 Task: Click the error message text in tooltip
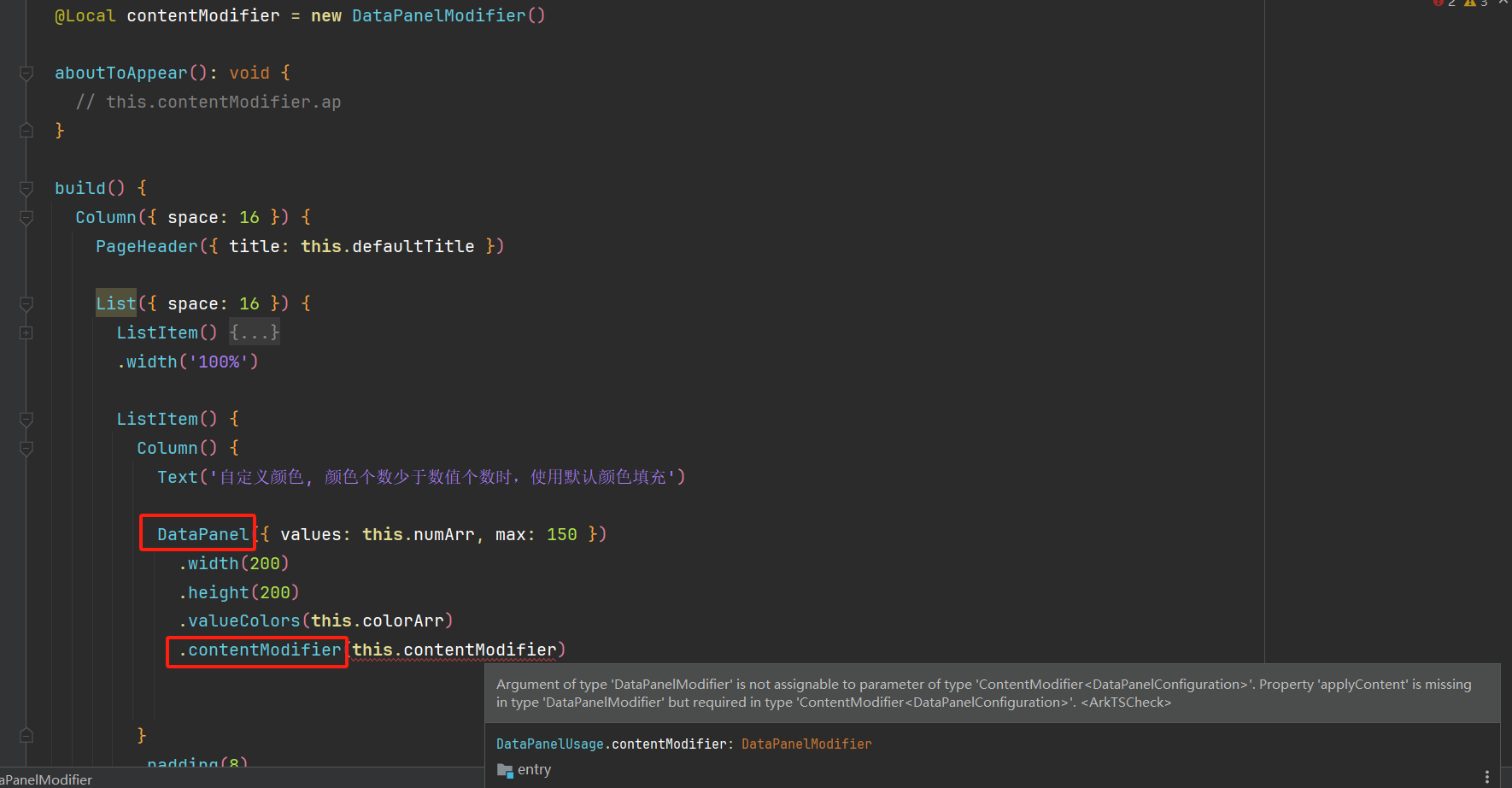point(984,694)
